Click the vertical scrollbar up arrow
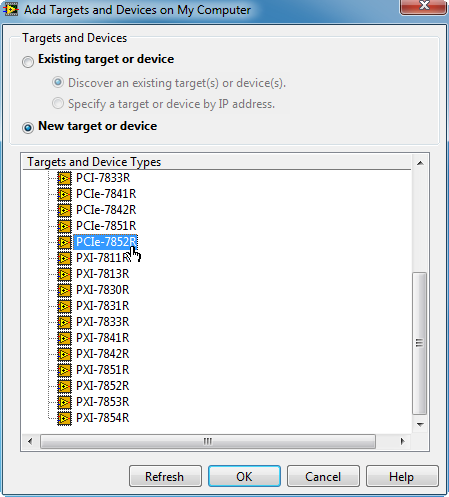Screen dimensions: 449x497 (420, 163)
